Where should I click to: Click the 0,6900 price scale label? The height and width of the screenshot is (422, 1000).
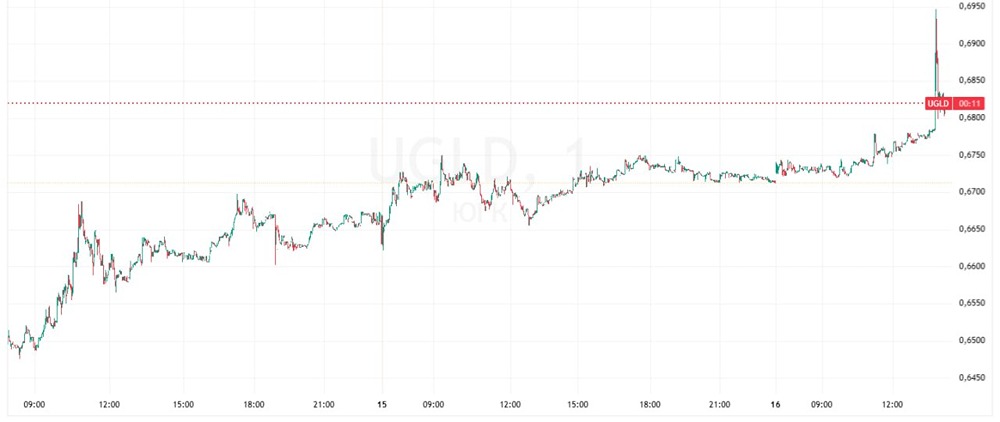tap(972, 43)
